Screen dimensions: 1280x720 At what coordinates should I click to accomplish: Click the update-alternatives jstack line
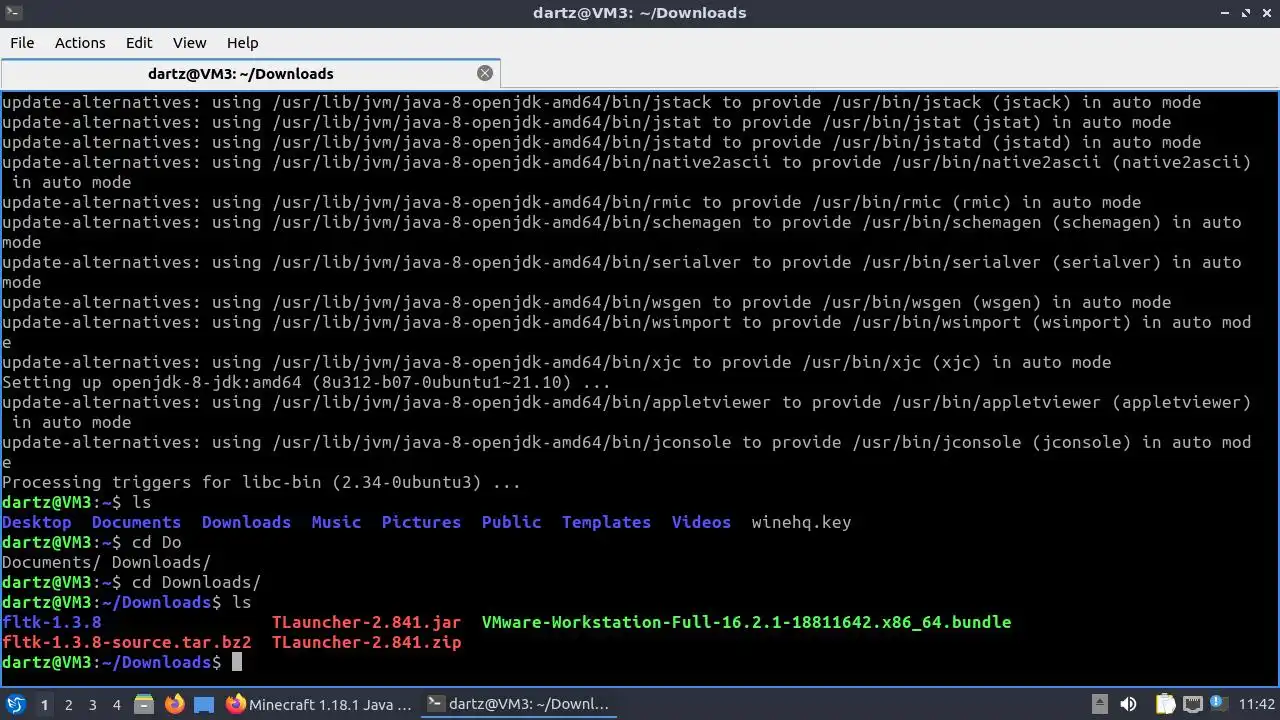601,102
